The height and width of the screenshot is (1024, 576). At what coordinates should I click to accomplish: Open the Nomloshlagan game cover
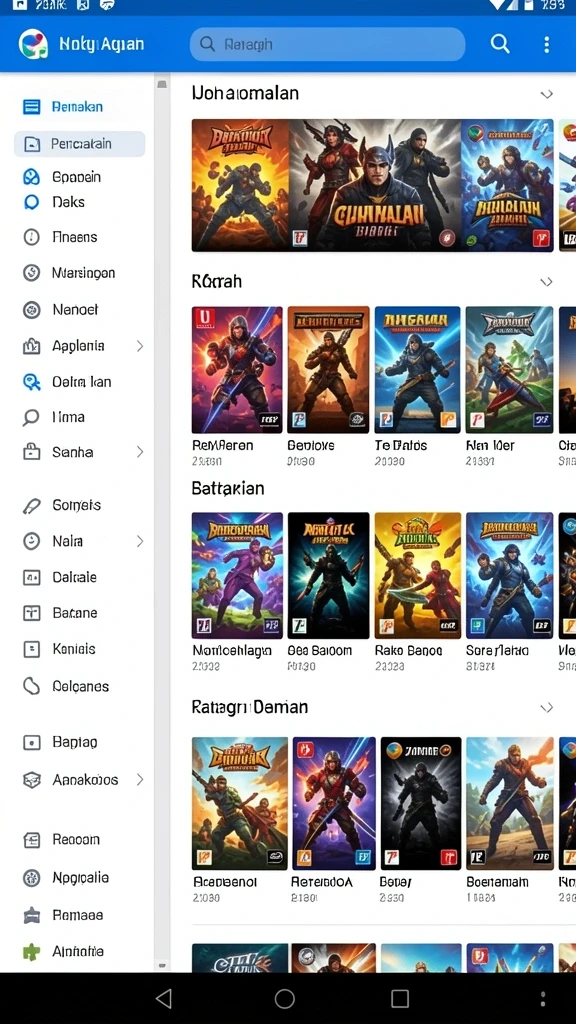(237, 575)
